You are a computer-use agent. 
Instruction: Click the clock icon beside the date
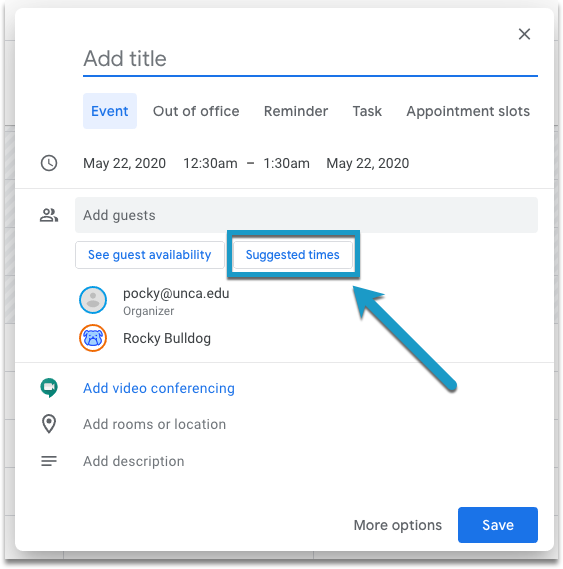[49, 163]
